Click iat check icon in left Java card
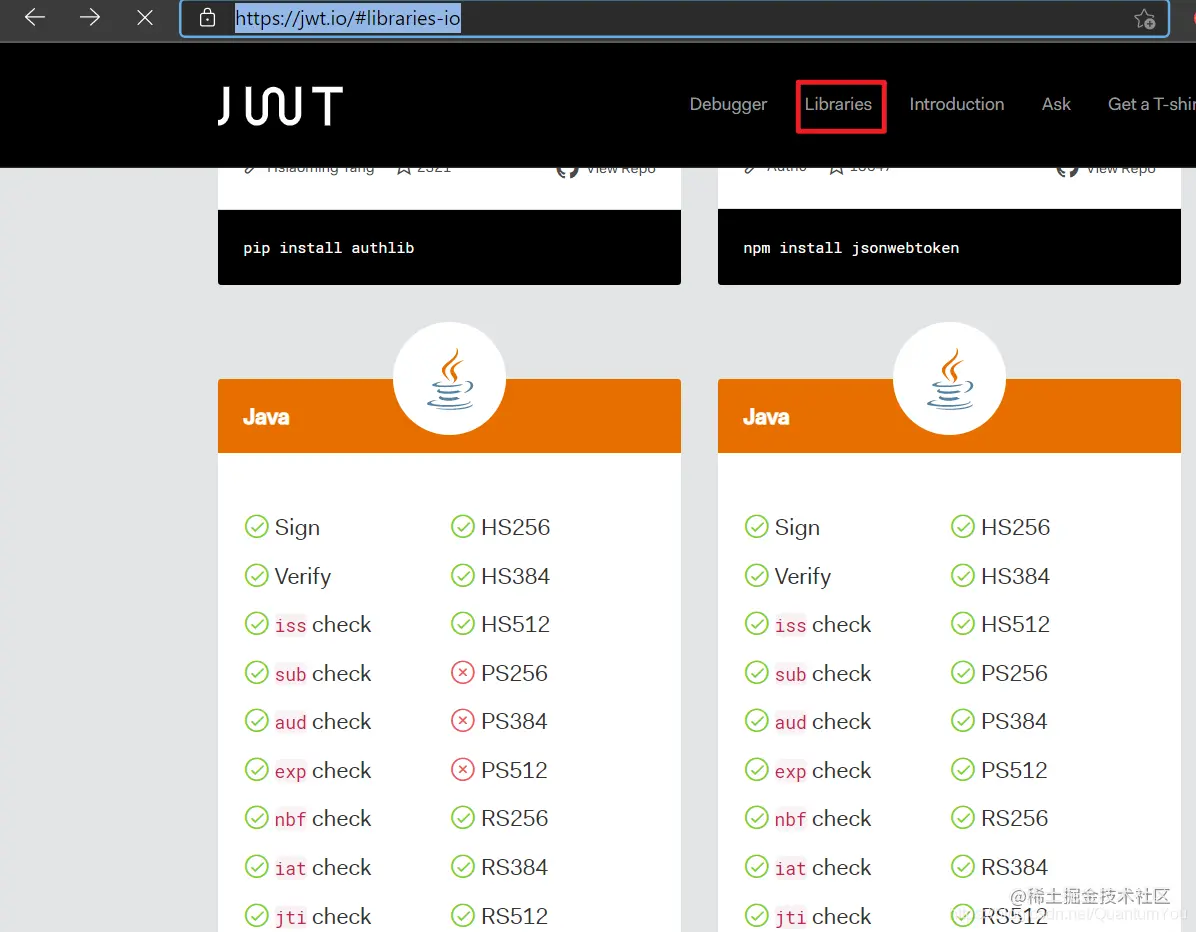Viewport: 1196px width, 932px height. pos(256,867)
